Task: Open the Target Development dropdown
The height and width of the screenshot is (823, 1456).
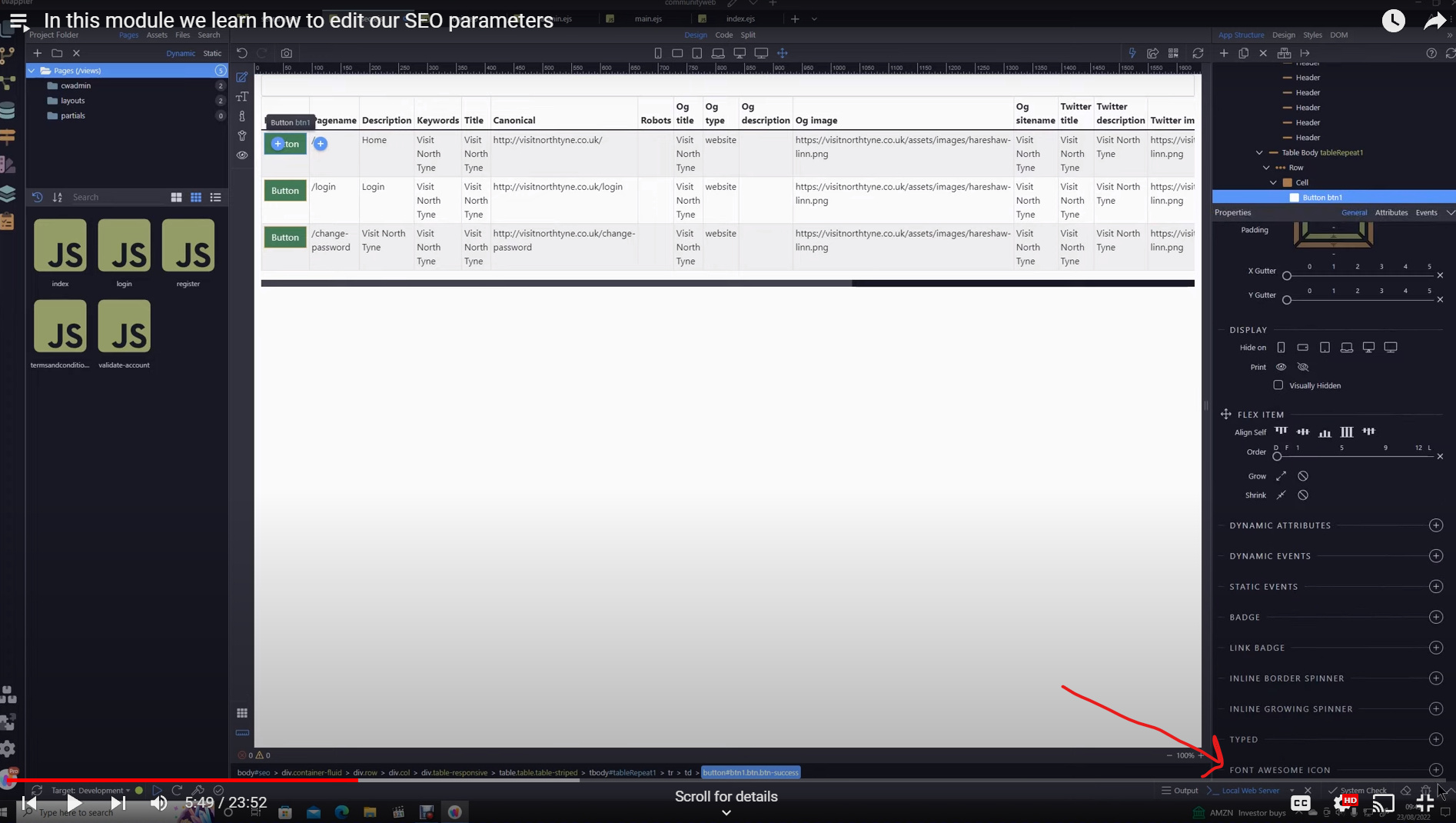Action: [x=90, y=790]
